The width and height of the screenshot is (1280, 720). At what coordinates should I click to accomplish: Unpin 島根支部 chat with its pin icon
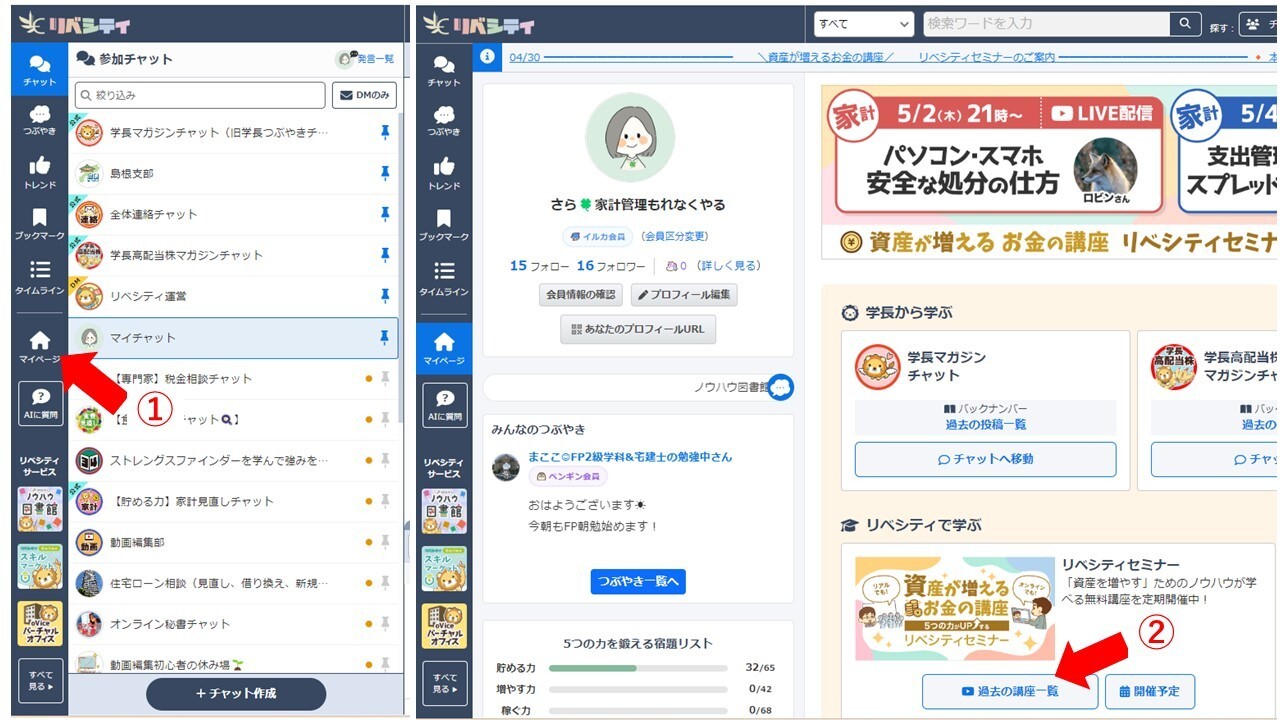[385, 173]
